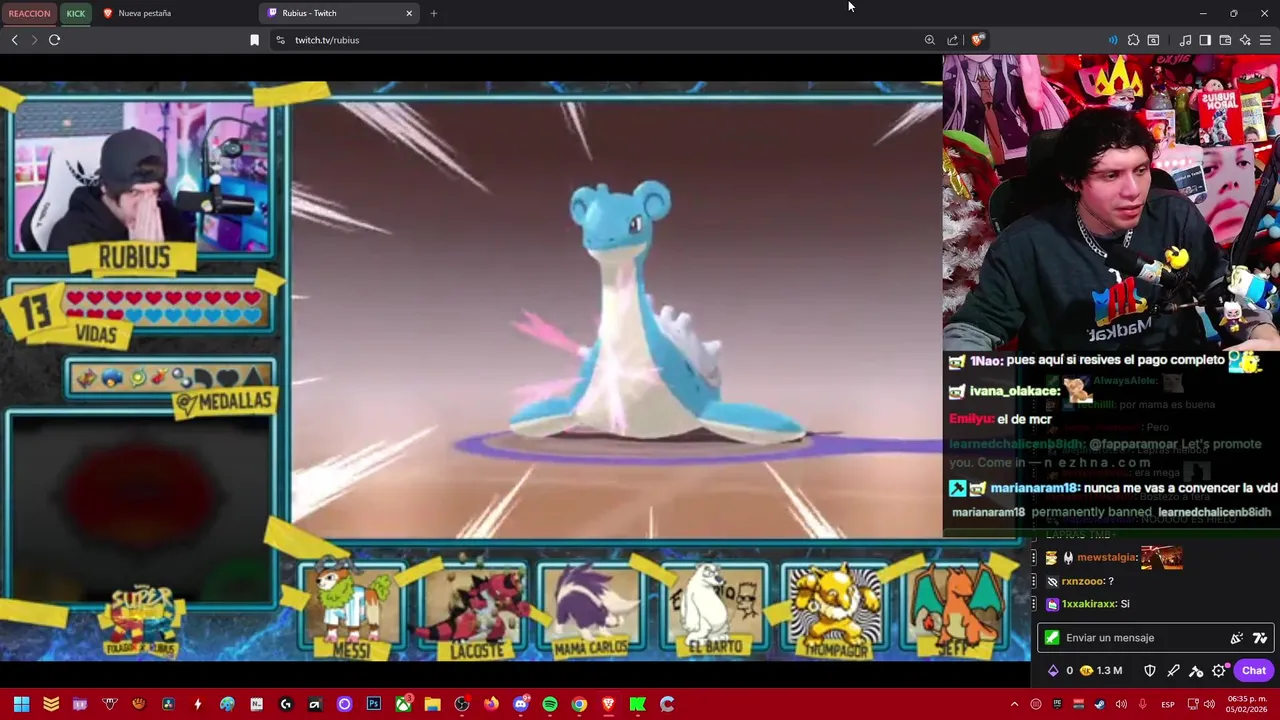Open the 1.3 M channel points icon
Viewport: 1280px width, 720px height.
(1101, 671)
